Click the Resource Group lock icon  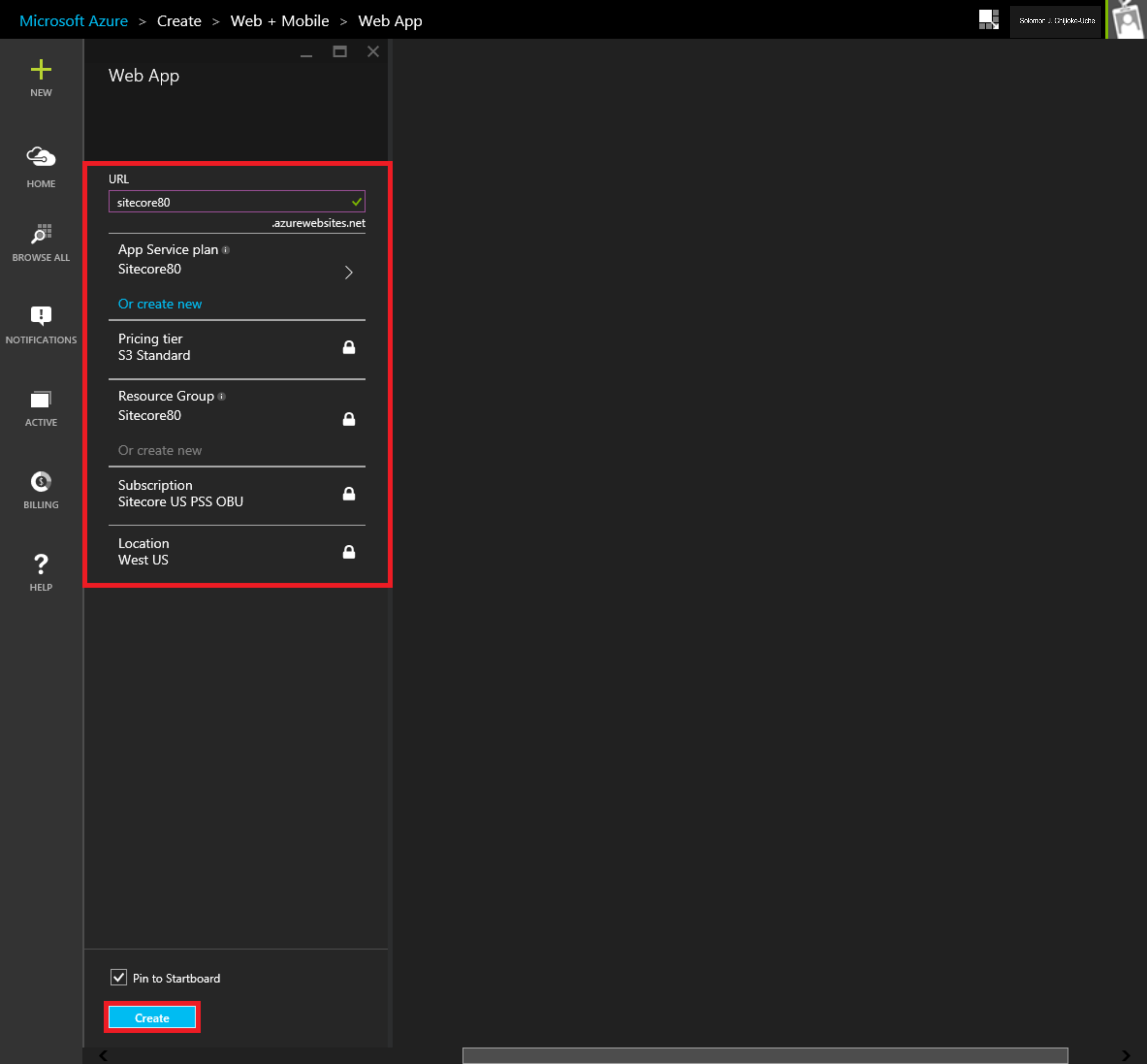(x=349, y=419)
